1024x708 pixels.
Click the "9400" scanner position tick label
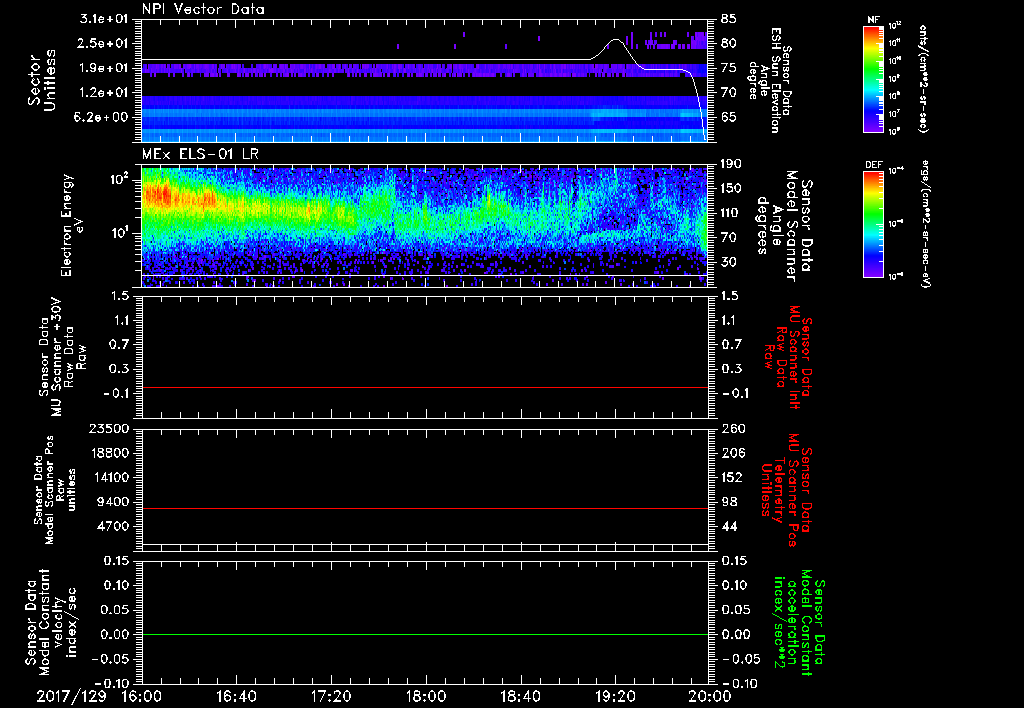[114, 502]
